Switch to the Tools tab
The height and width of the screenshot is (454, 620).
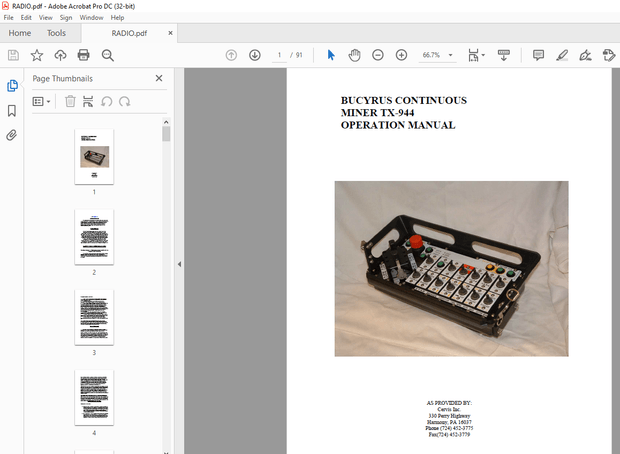click(56, 33)
